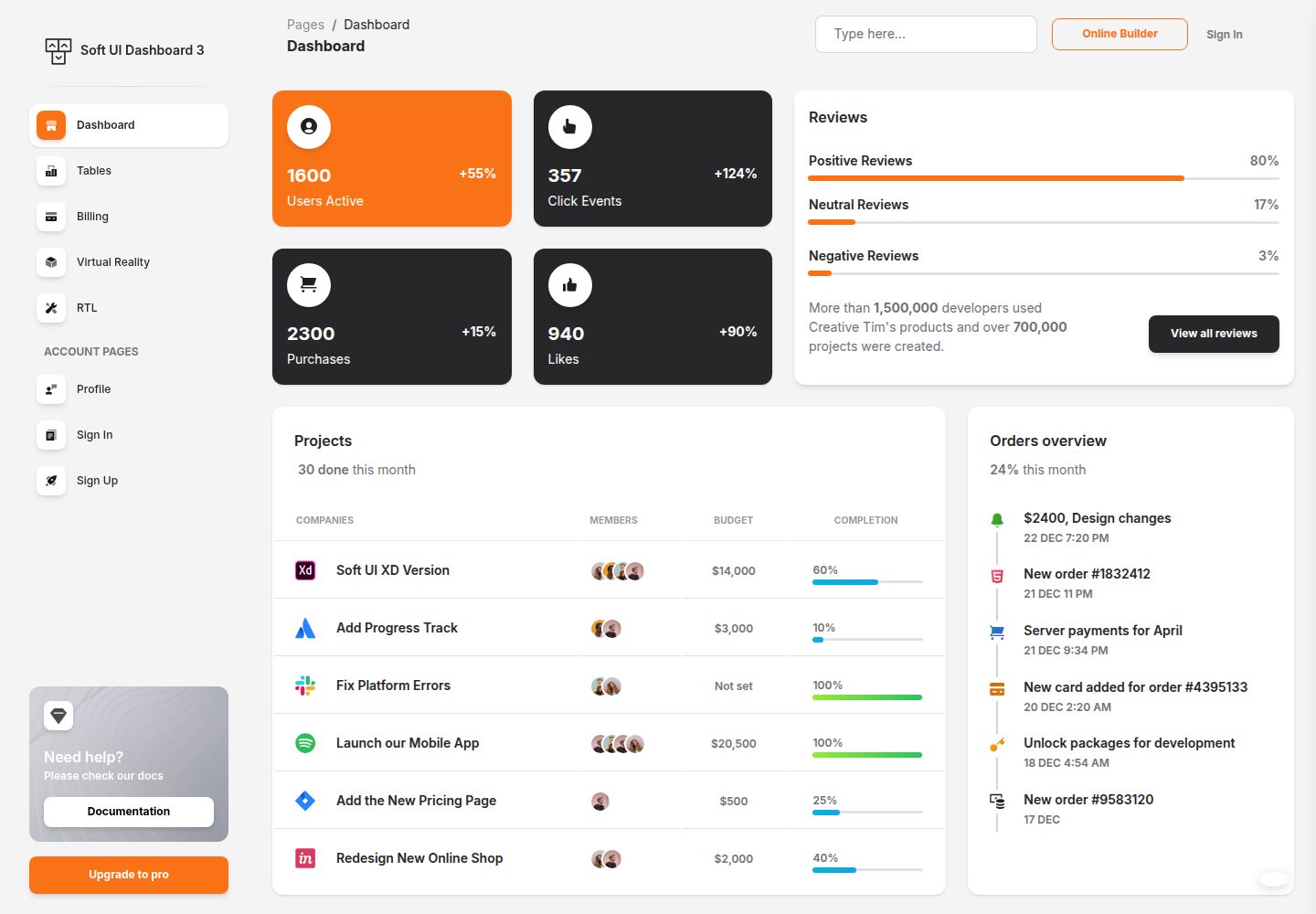Click the Server payments for April entry
The width and height of the screenshot is (1316, 914).
(x=1103, y=631)
